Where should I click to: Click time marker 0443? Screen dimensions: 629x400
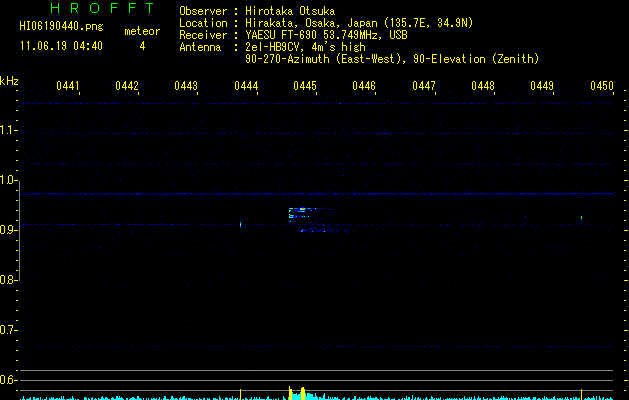coord(186,86)
